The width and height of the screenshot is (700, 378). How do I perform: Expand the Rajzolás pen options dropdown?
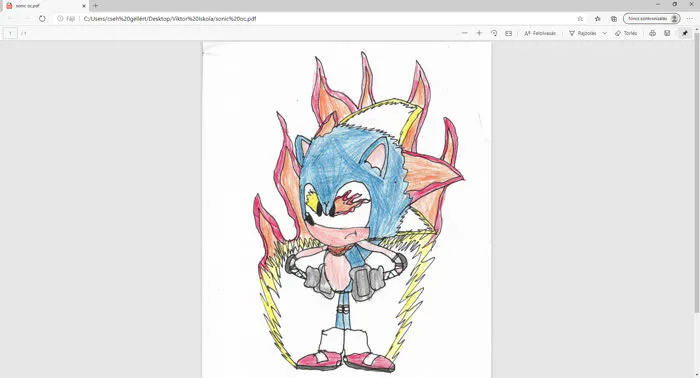(604, 33)
